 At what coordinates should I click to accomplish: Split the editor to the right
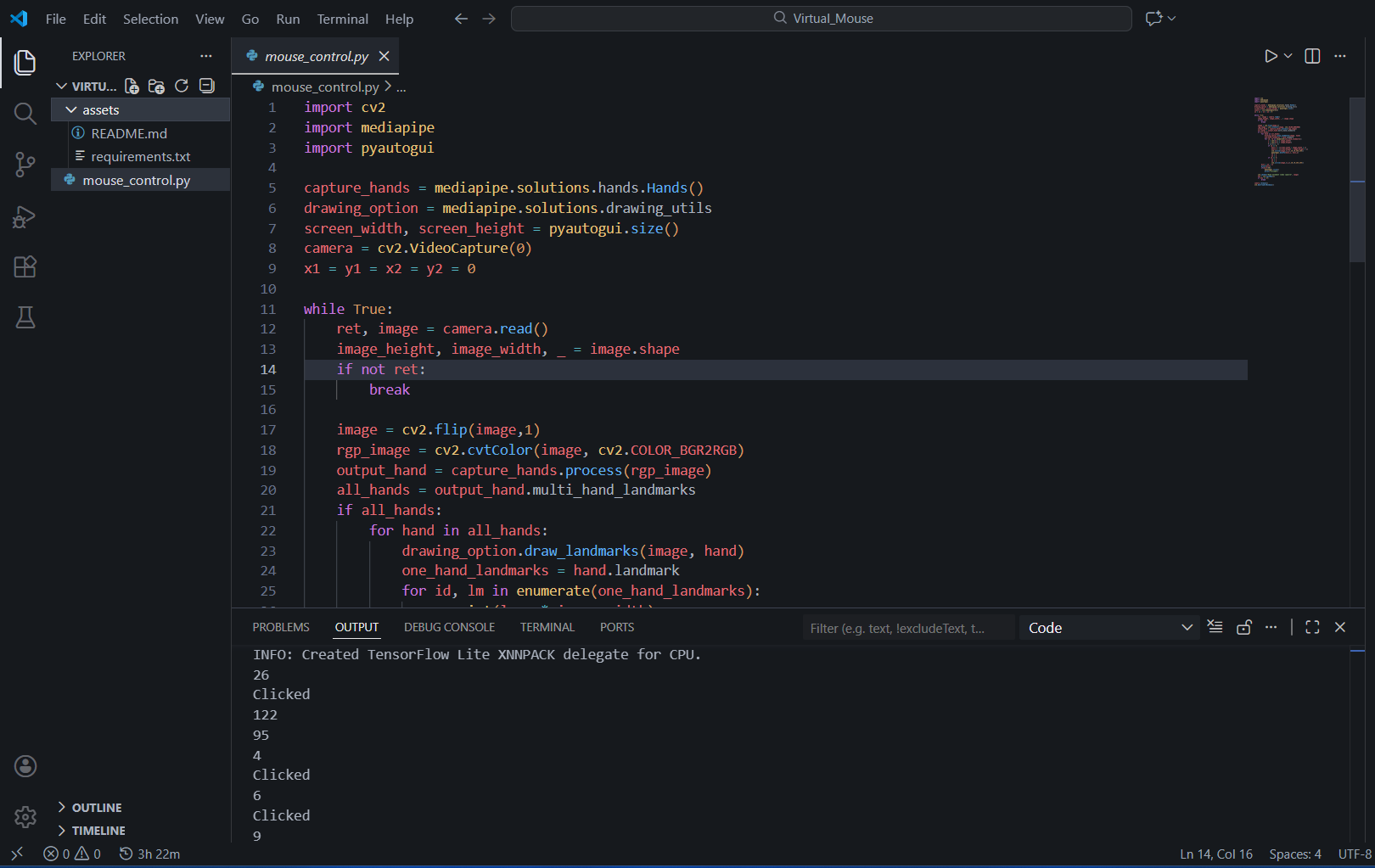[x=1312, y=56]
